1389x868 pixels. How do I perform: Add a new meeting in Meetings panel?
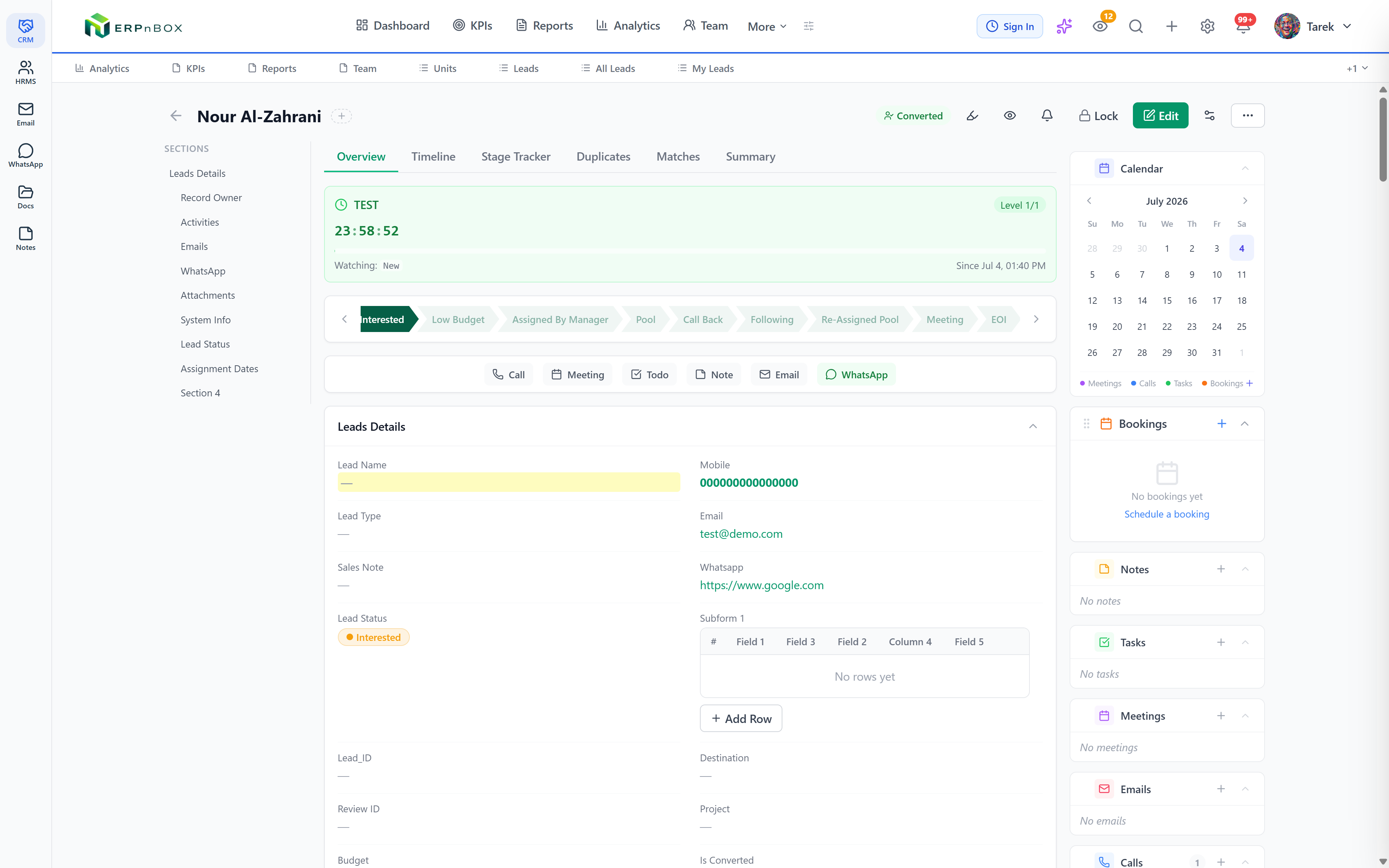(x=1221, y=716)
